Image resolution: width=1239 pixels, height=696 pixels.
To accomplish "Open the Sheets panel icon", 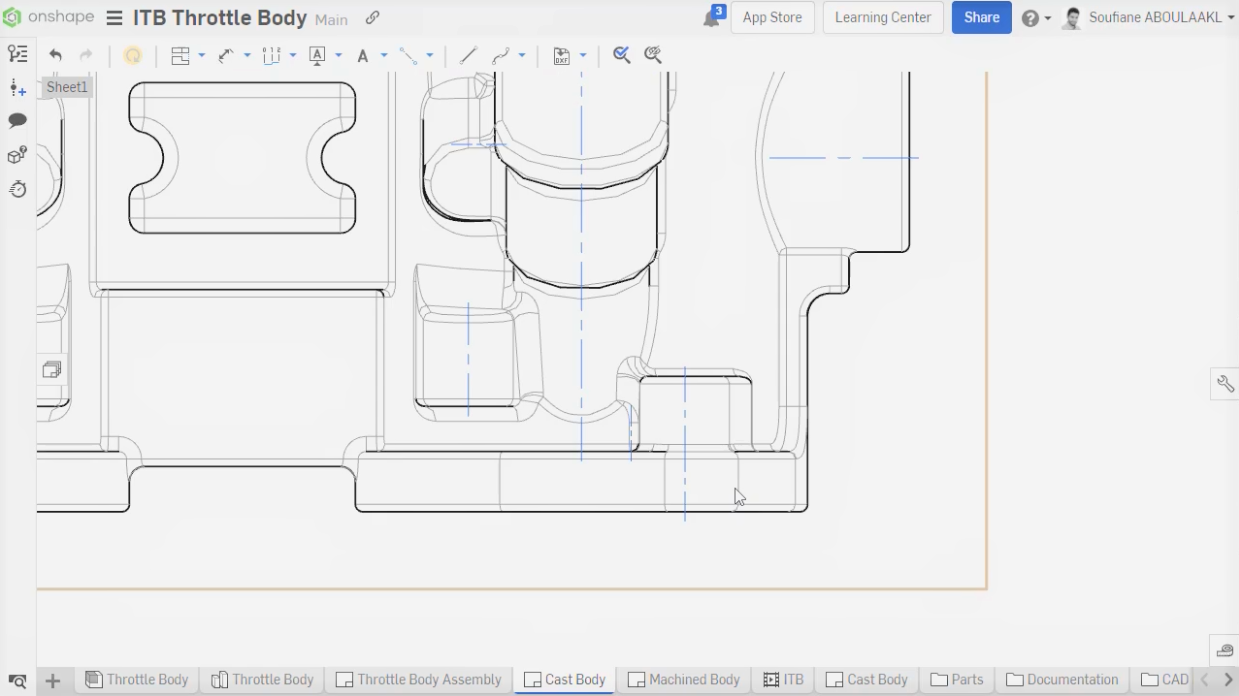I will pos(17,54).
